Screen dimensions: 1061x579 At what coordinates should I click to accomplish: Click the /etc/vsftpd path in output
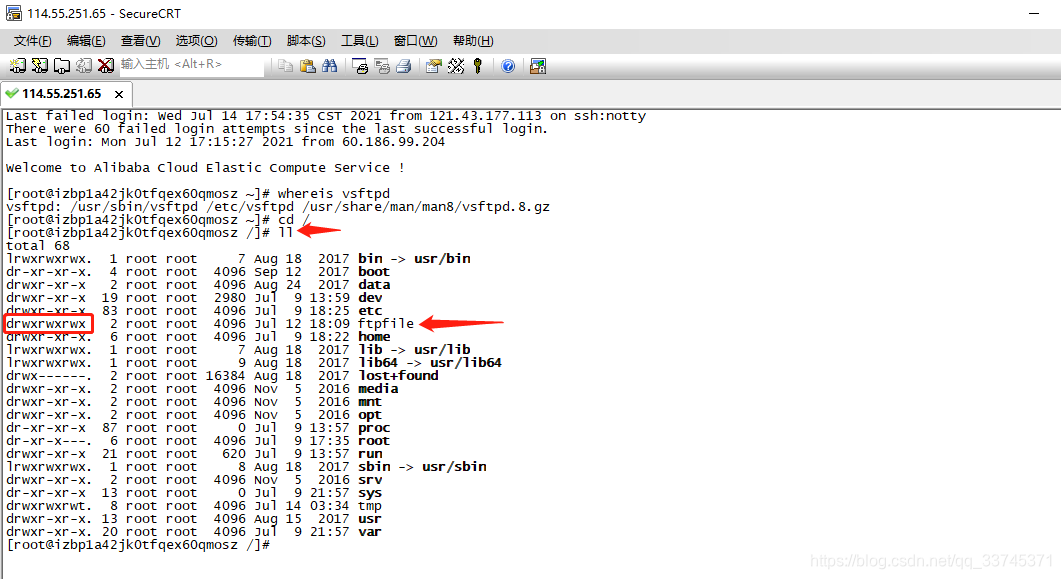[250, 206]
